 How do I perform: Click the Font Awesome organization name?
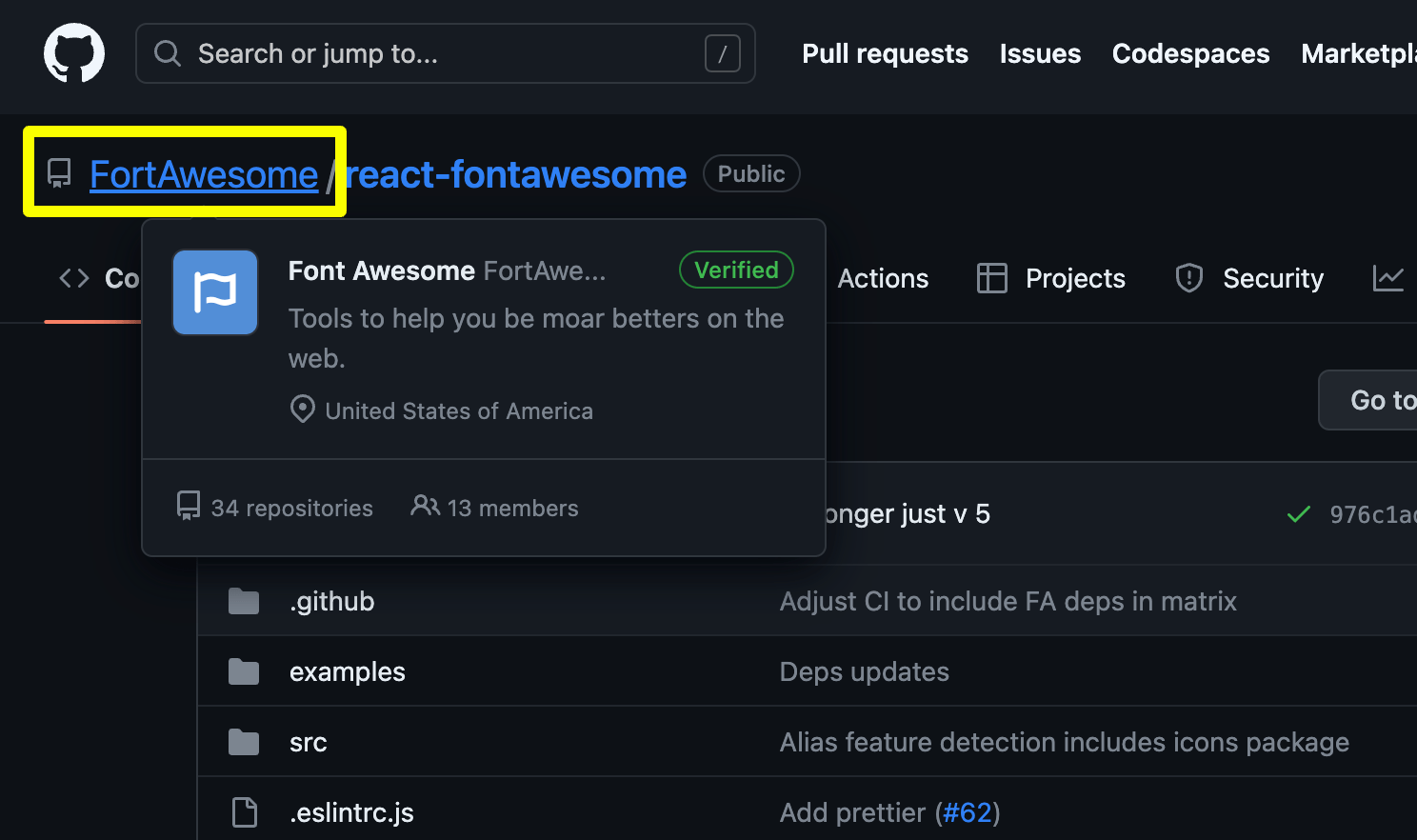tap(381, 270)
